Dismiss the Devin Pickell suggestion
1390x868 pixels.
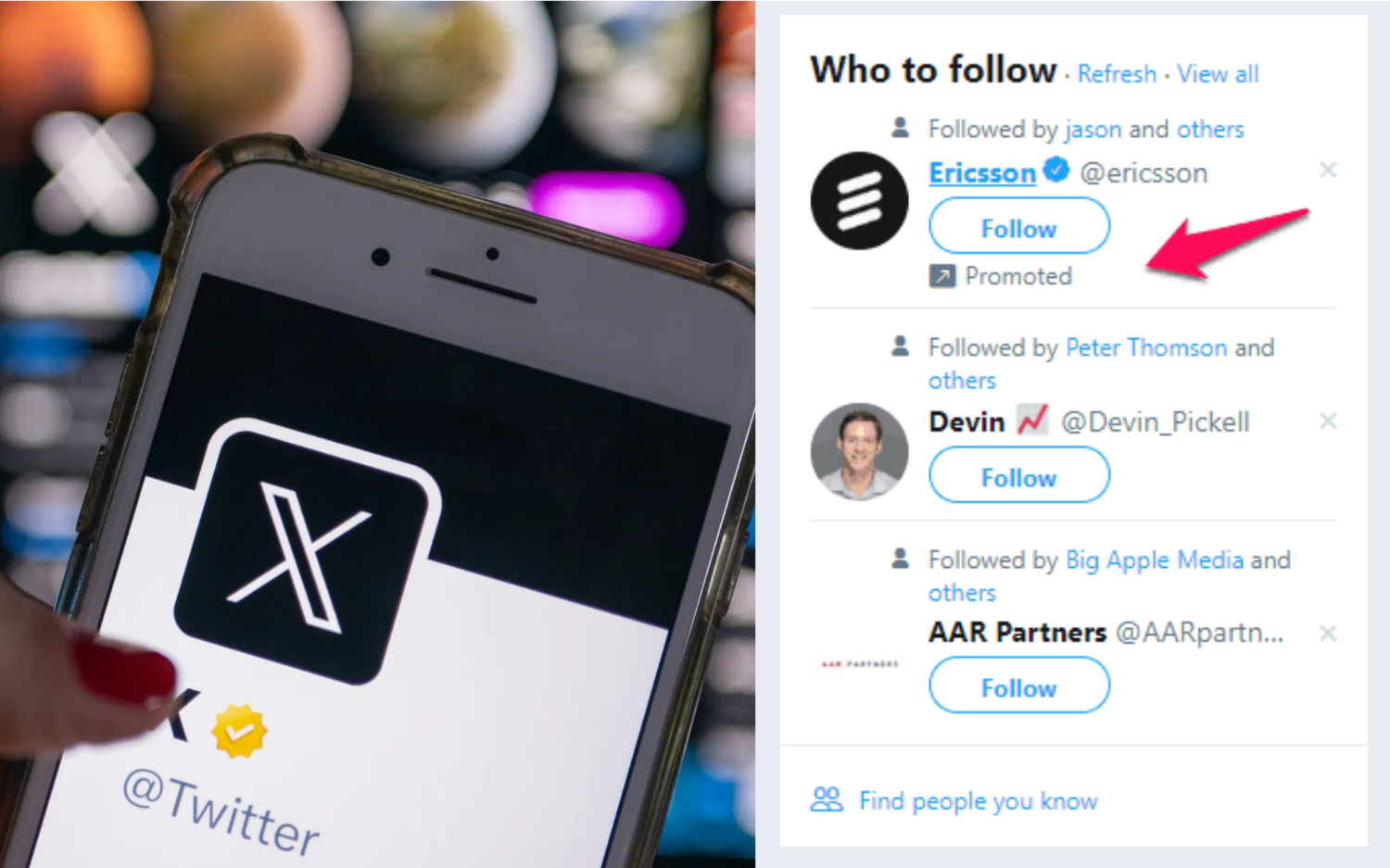pos(1328,421)
